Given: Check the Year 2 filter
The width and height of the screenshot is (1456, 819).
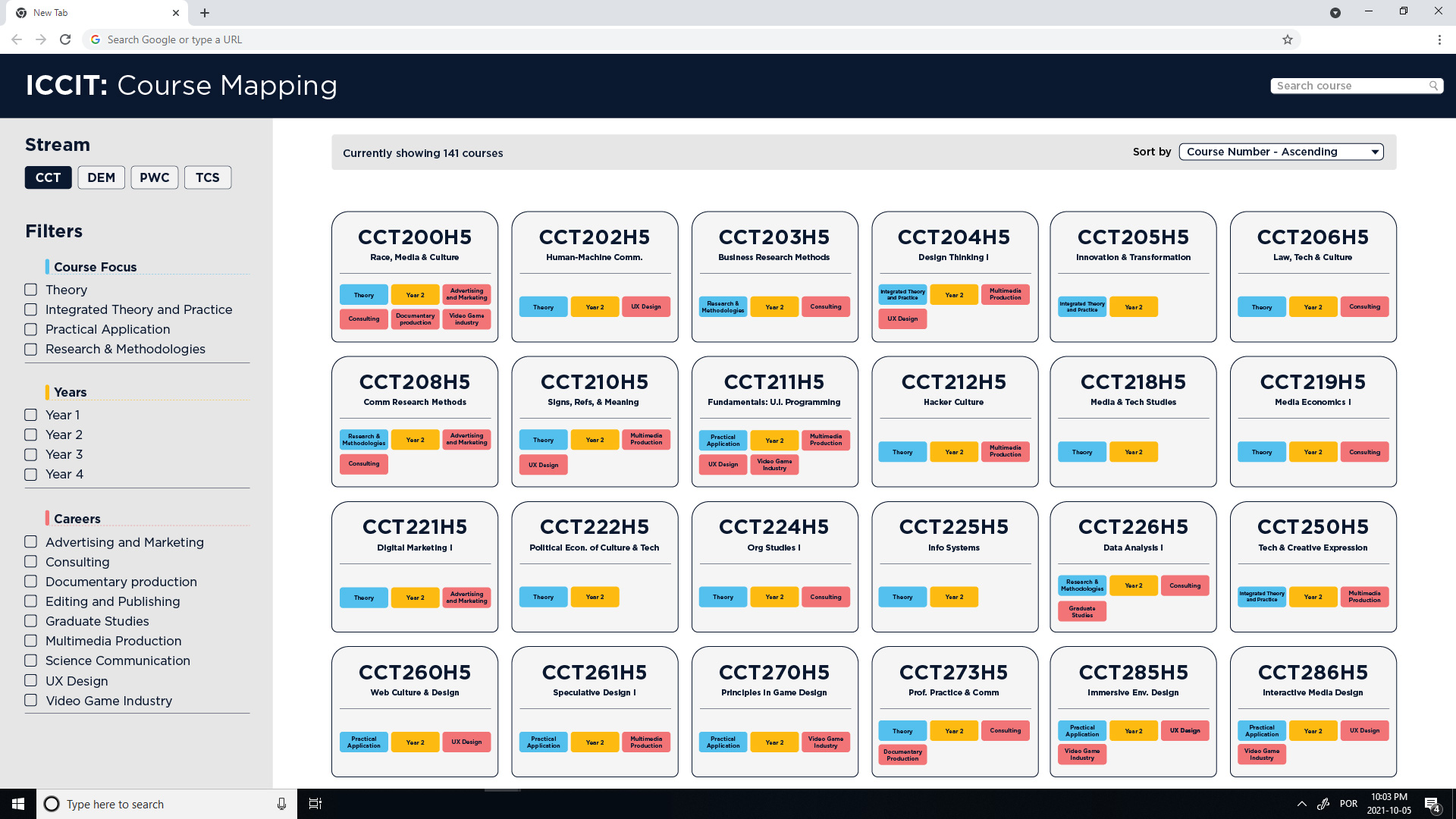Looking at the screenshot, I should tap(31, 435).
